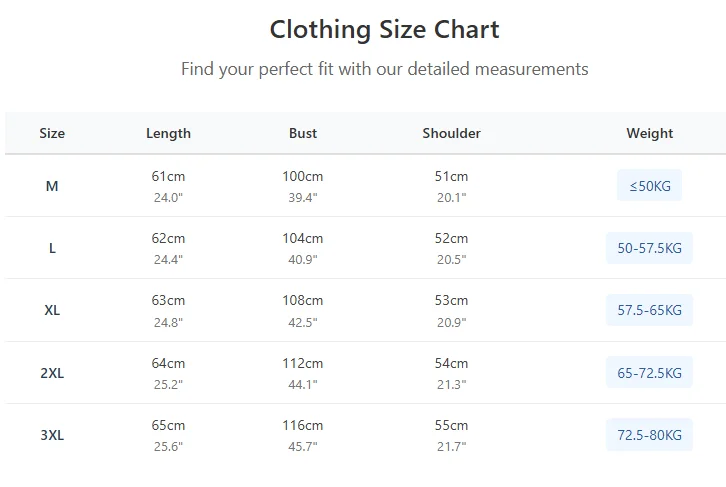Click the Bust column header

tap(303, 133)
